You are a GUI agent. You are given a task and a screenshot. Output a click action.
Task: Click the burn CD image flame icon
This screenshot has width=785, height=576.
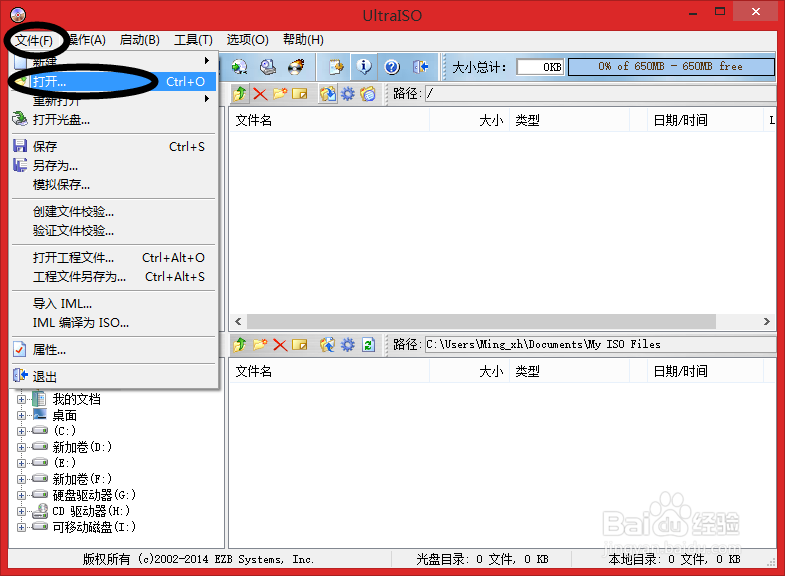(x=296, y=67)
